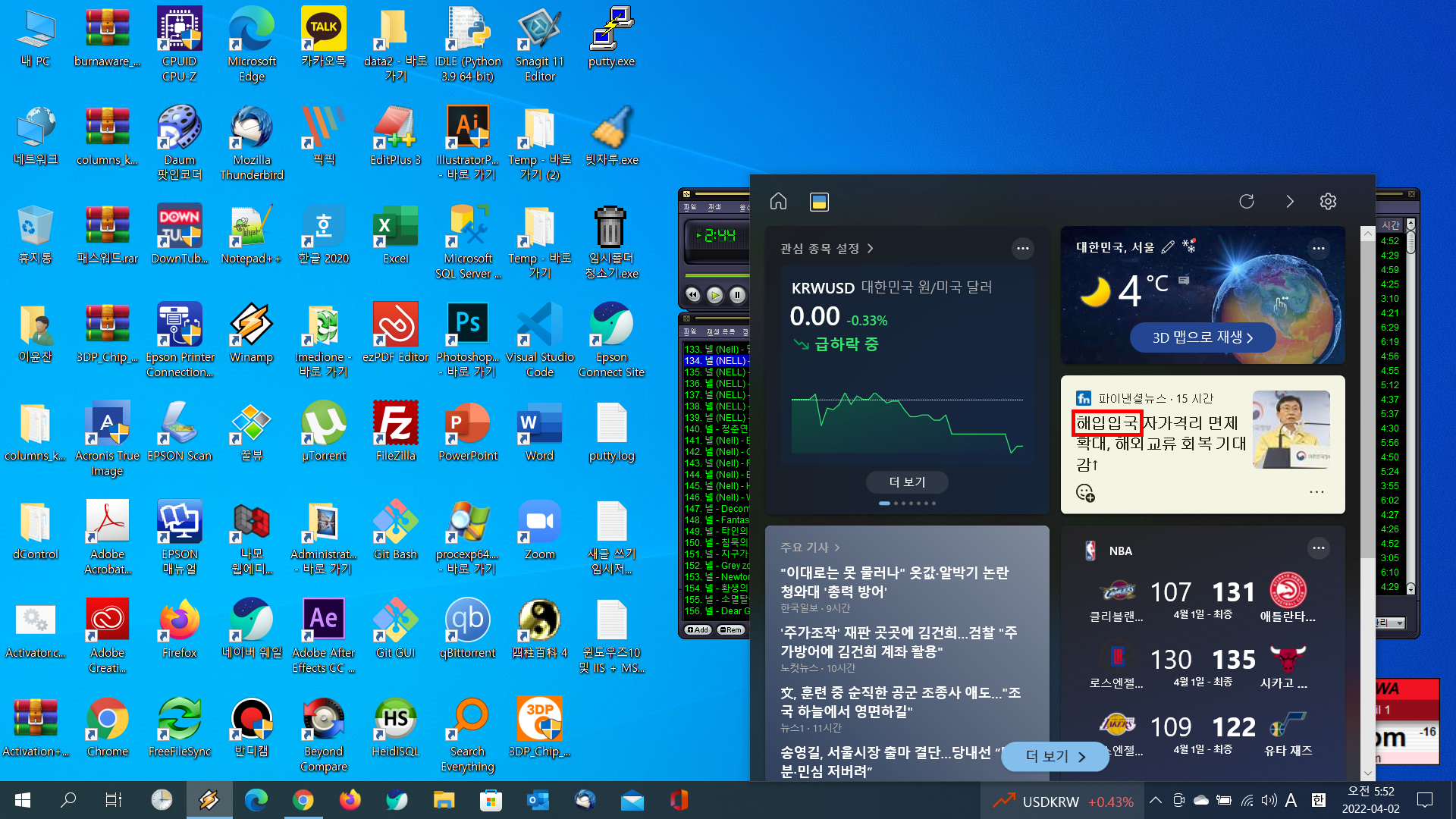Open the Visual Studio Code desktop shortcut

coord(540,340)
